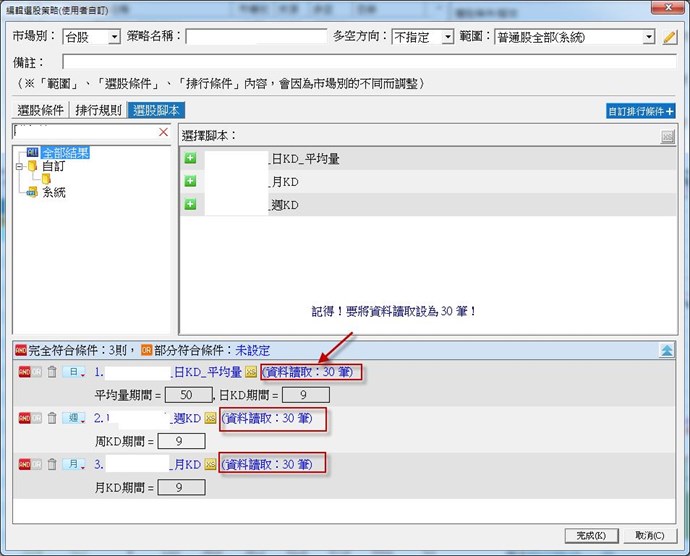Click trash icon for 週KD condition
The image size is (690, 556).
point(52,418)
